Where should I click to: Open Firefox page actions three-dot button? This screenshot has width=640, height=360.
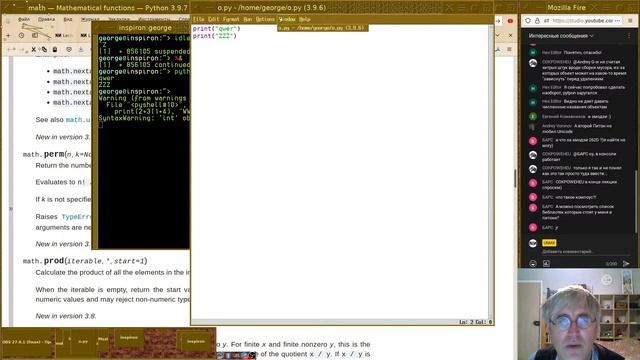(x=618, y=20)
